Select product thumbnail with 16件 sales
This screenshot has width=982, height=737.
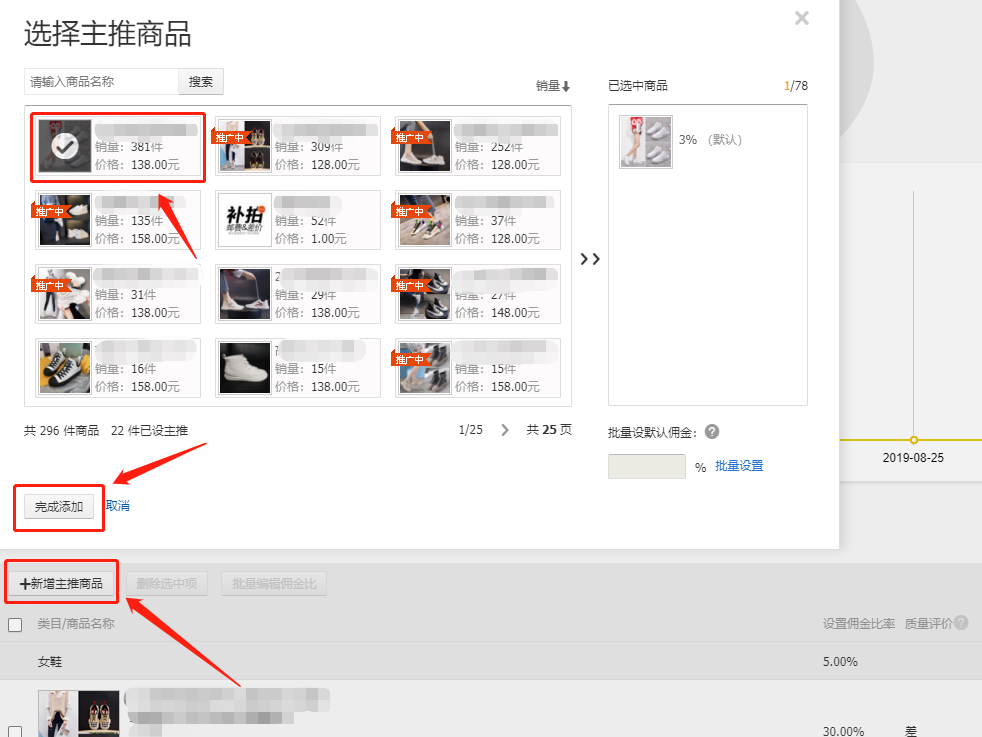[65, 368]
